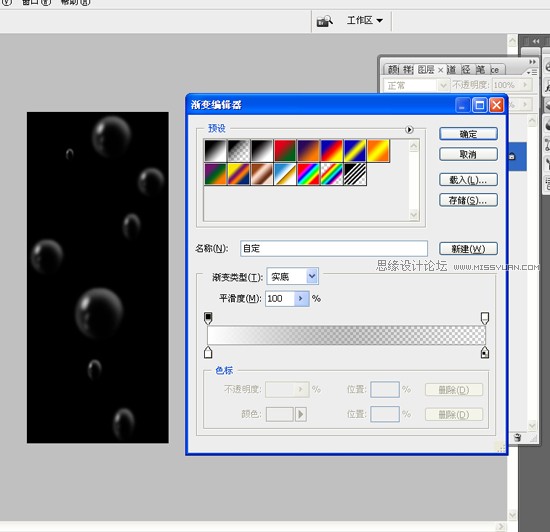Click the 确定 button to confirm gradient
This screenshot has width=550, height=532.
[x=468, y=134]
